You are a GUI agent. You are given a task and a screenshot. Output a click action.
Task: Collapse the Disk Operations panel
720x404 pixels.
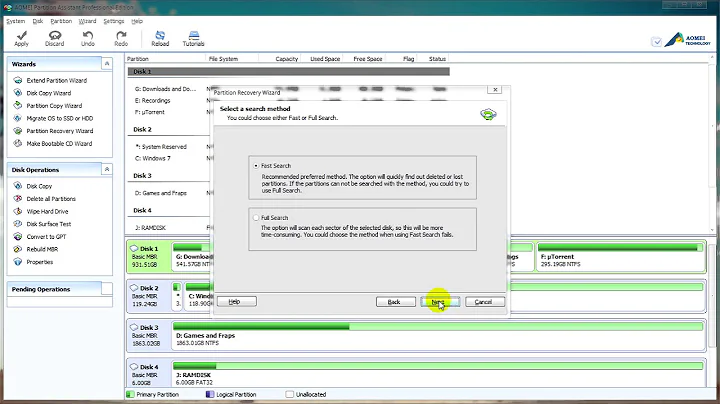107,169
